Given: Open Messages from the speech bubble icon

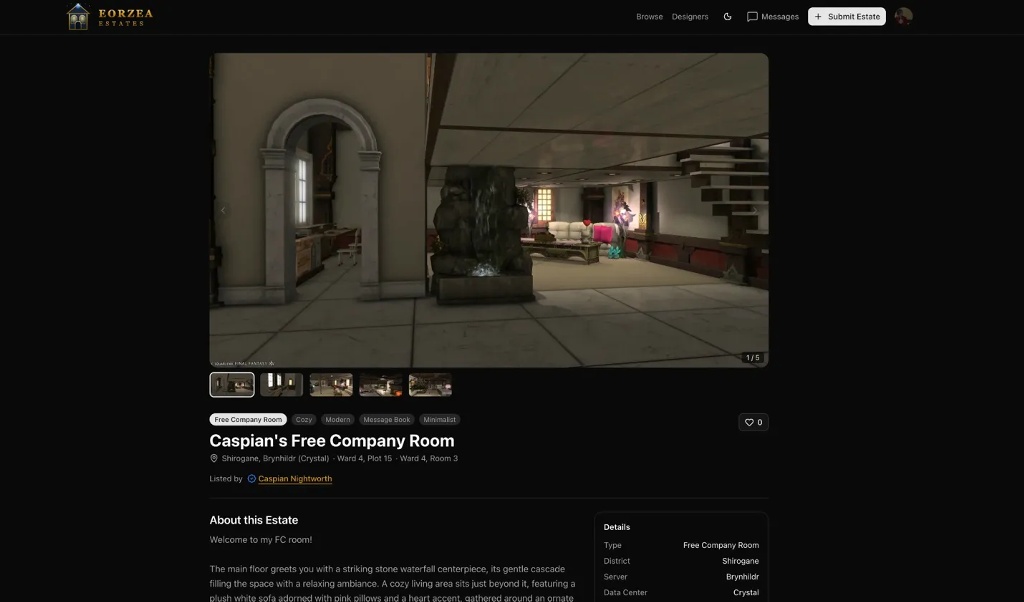Looking at the screenshot, I should tap(752, 17).
